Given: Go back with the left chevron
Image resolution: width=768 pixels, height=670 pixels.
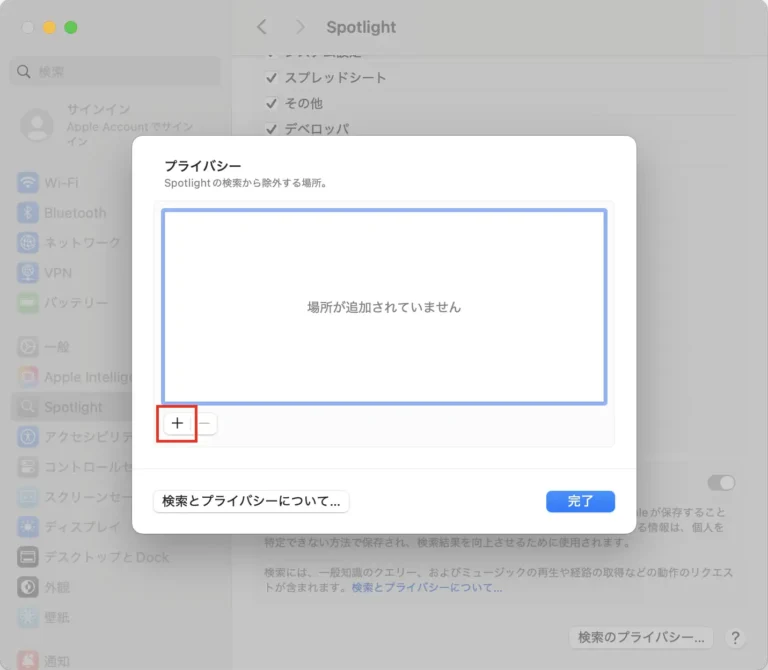Looking at the screenshot, I should [262, 27].
